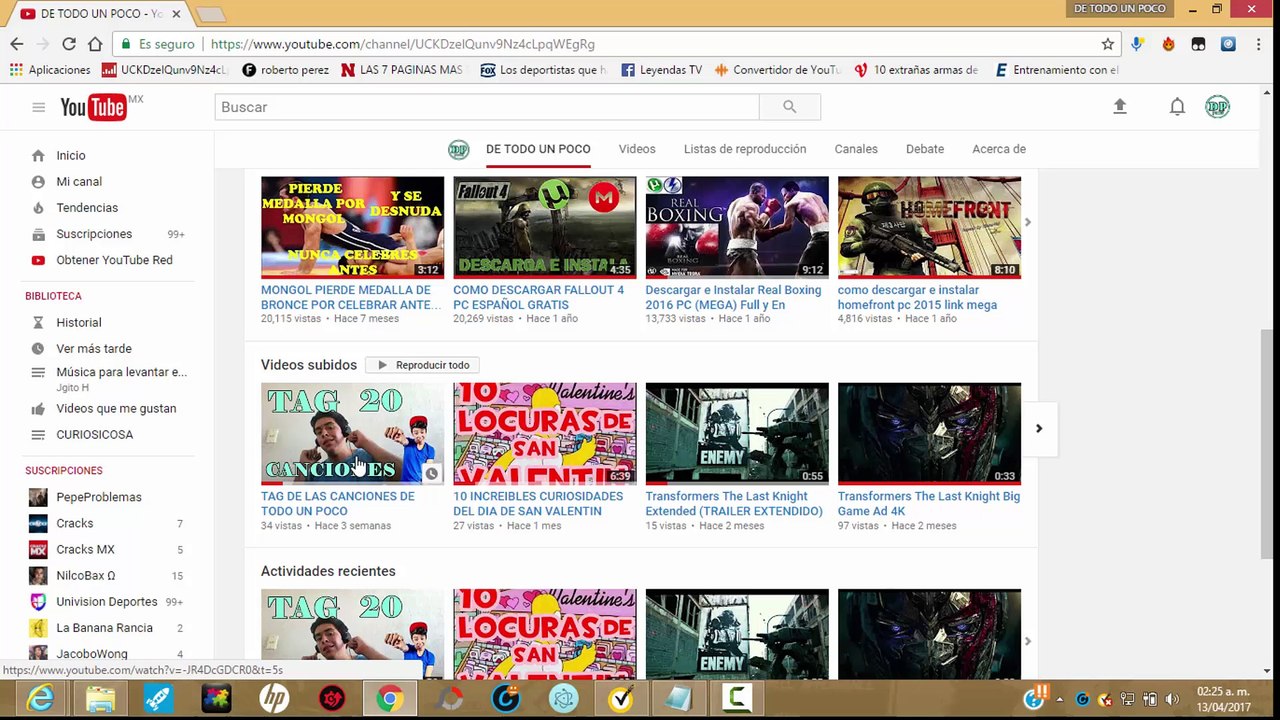
Task: Click the Camtasia icon in taskbar
Action: click(737, 699)
